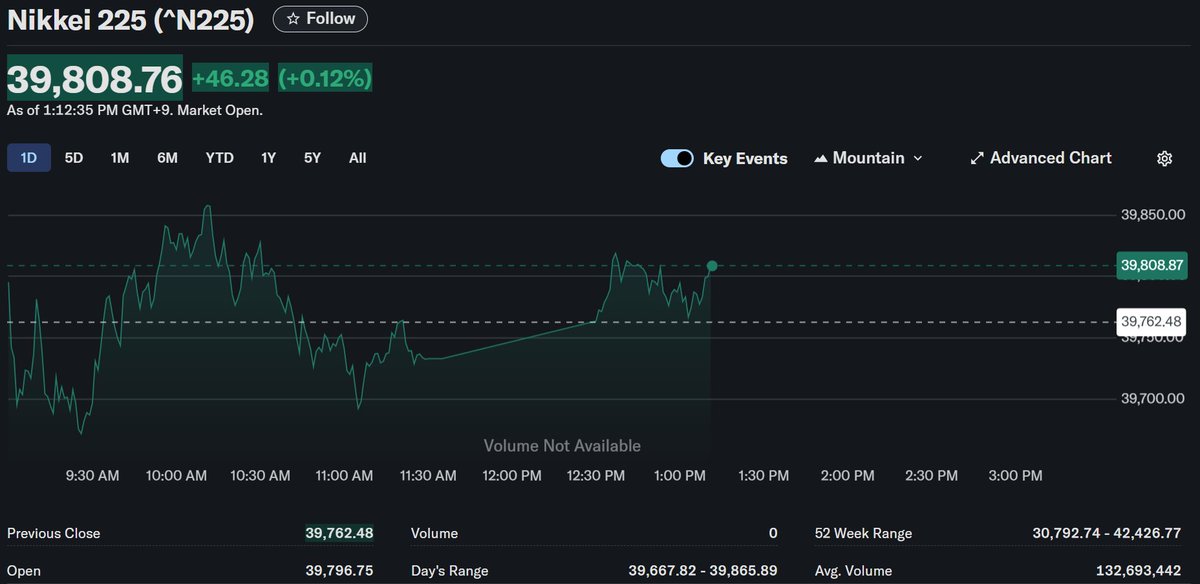Click the 12:30 PM time axis label
Viewport: 1200px width, 584px height.
pyautogui.click(x=596, y=476)
